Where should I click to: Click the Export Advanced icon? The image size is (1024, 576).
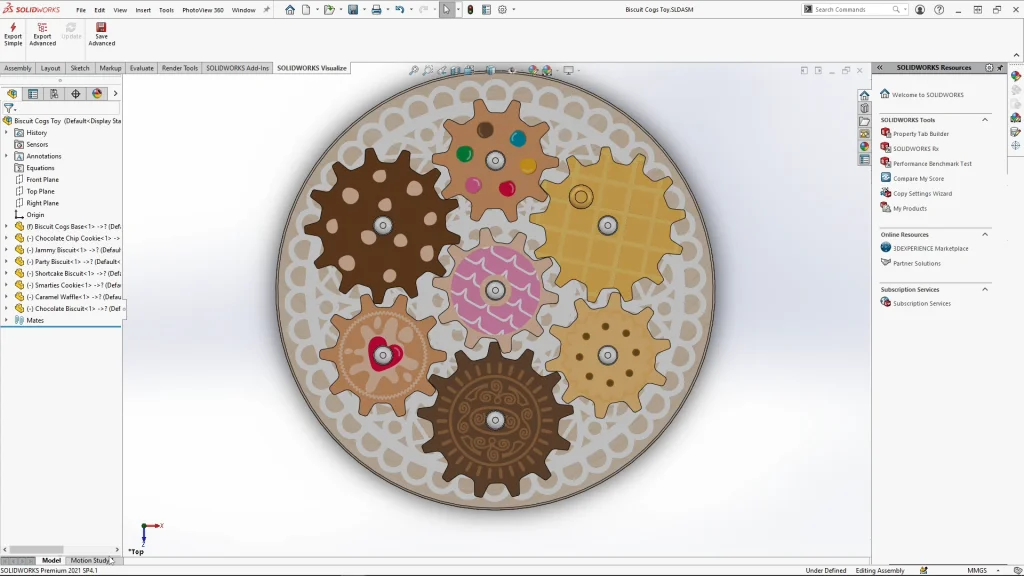[42, 33]
